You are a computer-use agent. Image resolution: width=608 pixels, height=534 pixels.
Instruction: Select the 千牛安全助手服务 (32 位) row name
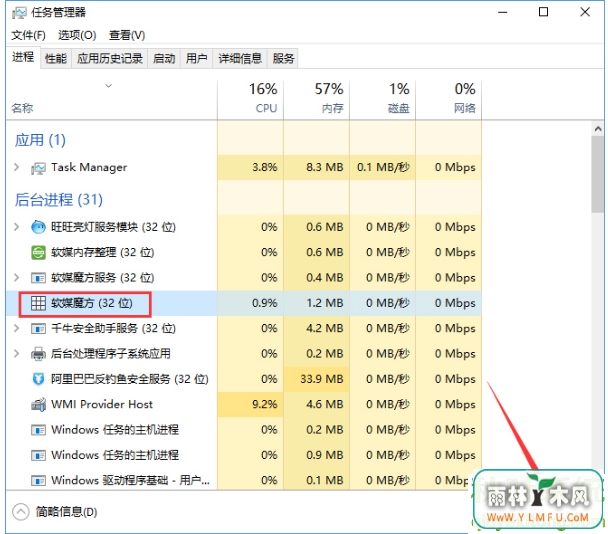pyautogui.click(x=113, y=328)
